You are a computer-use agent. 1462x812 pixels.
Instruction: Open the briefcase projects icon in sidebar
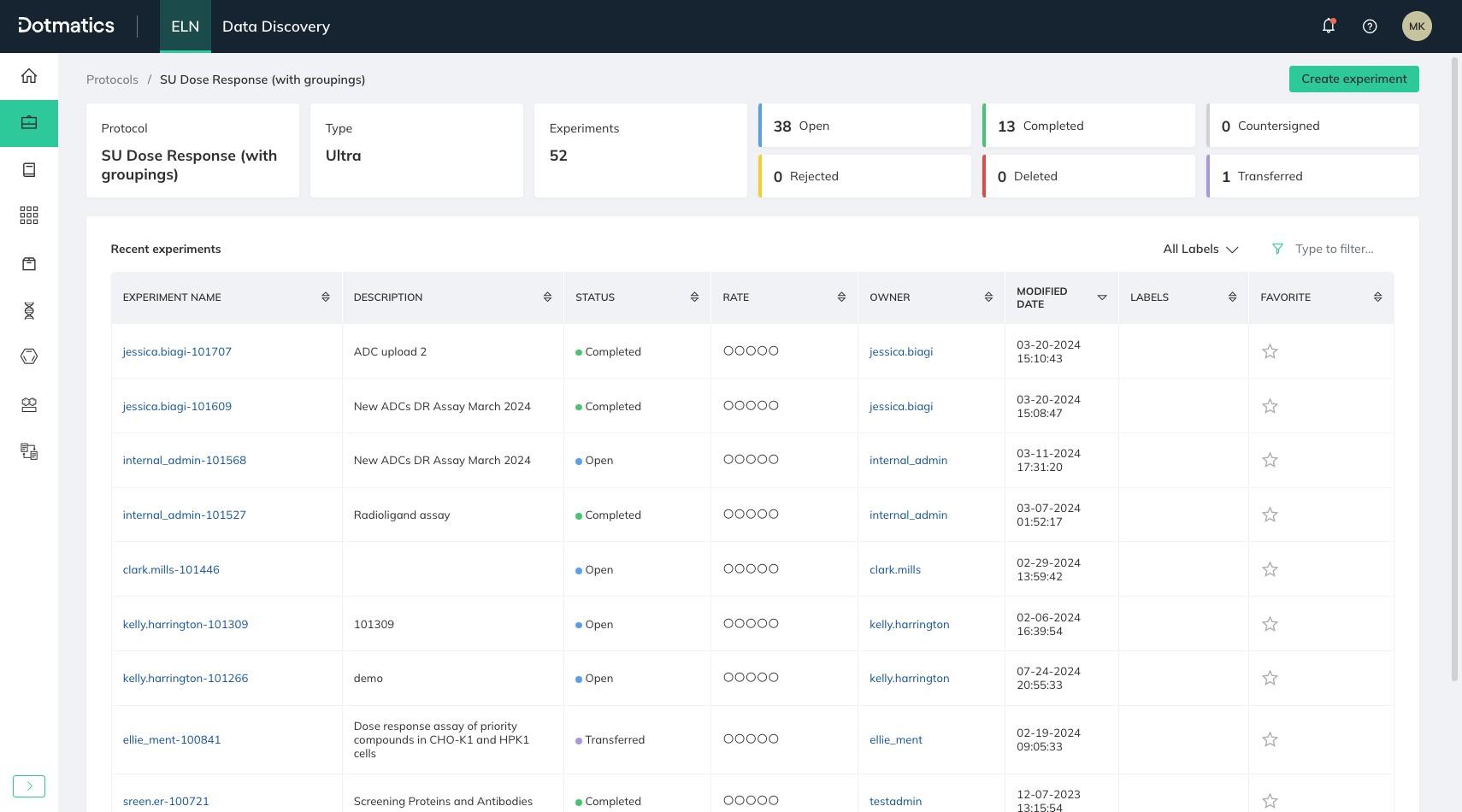(29, 123)
